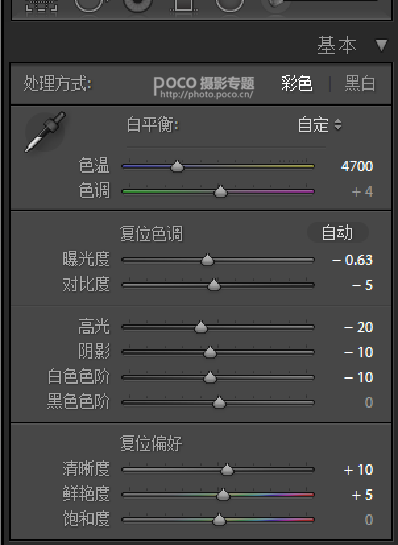
Task: Click the 鲜艳度 vibrance slider handle
Action: pyautogui.click(x=223, y=495)
